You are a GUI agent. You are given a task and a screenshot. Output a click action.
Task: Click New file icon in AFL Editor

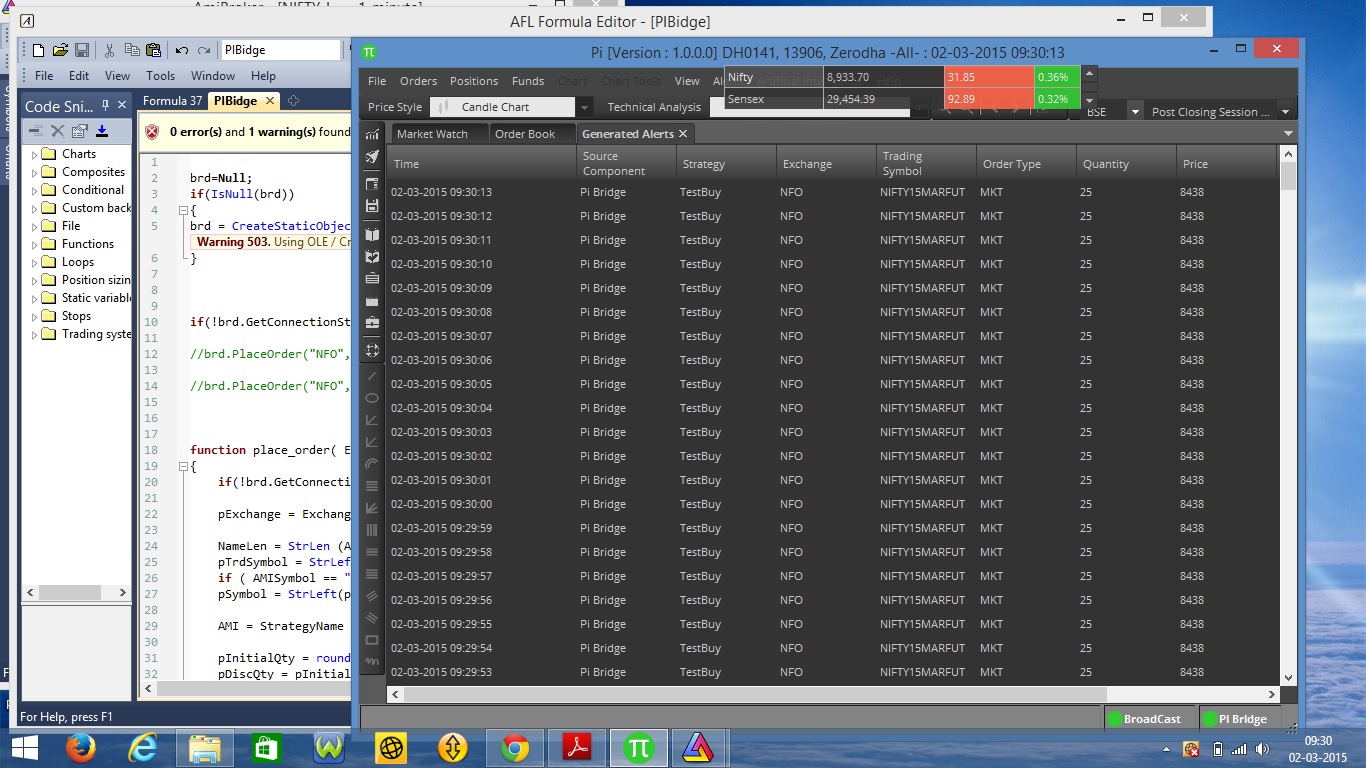pyautogui.click(x=38, y=50)
